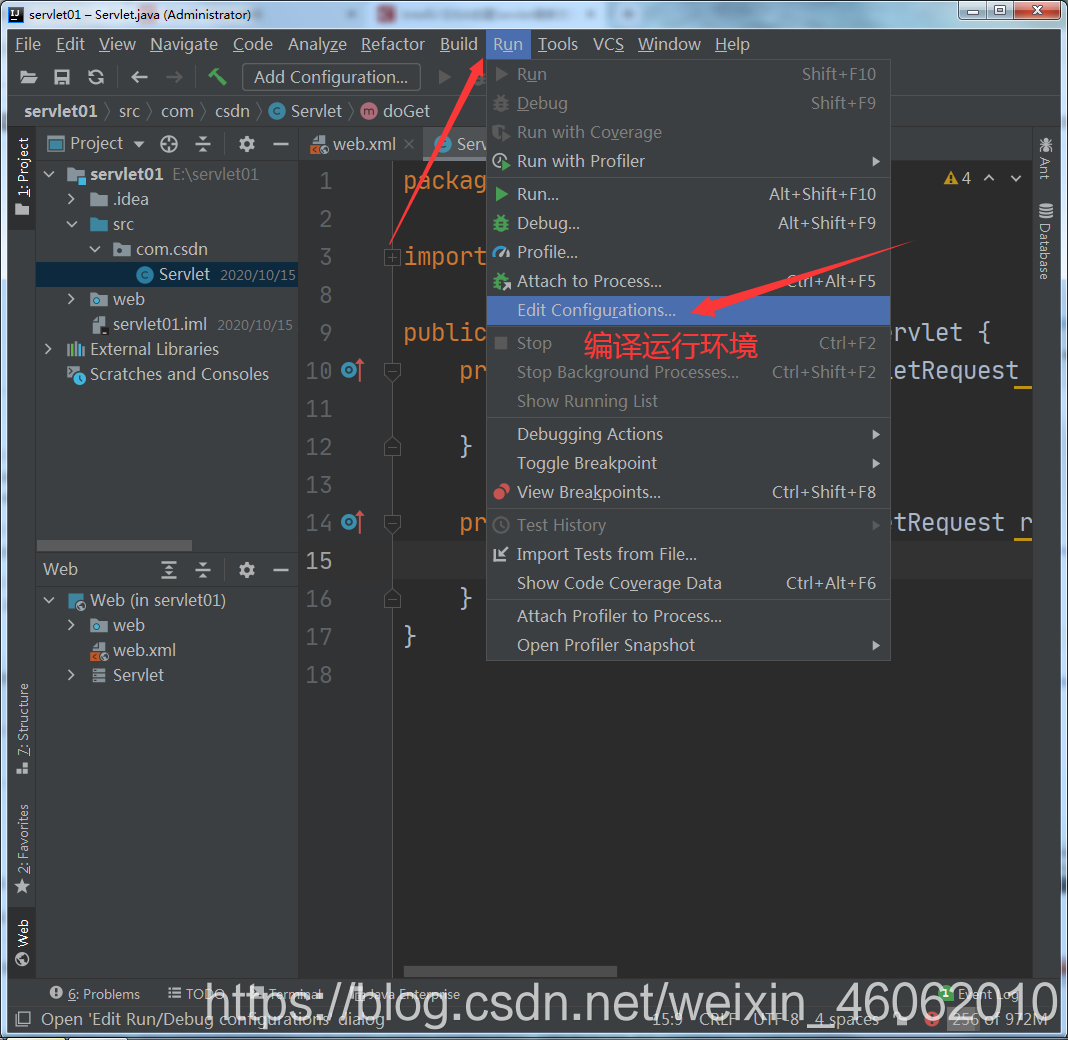Go to next highlighted error arrow
The image size is (1068, 1040).
point(1016,178)
